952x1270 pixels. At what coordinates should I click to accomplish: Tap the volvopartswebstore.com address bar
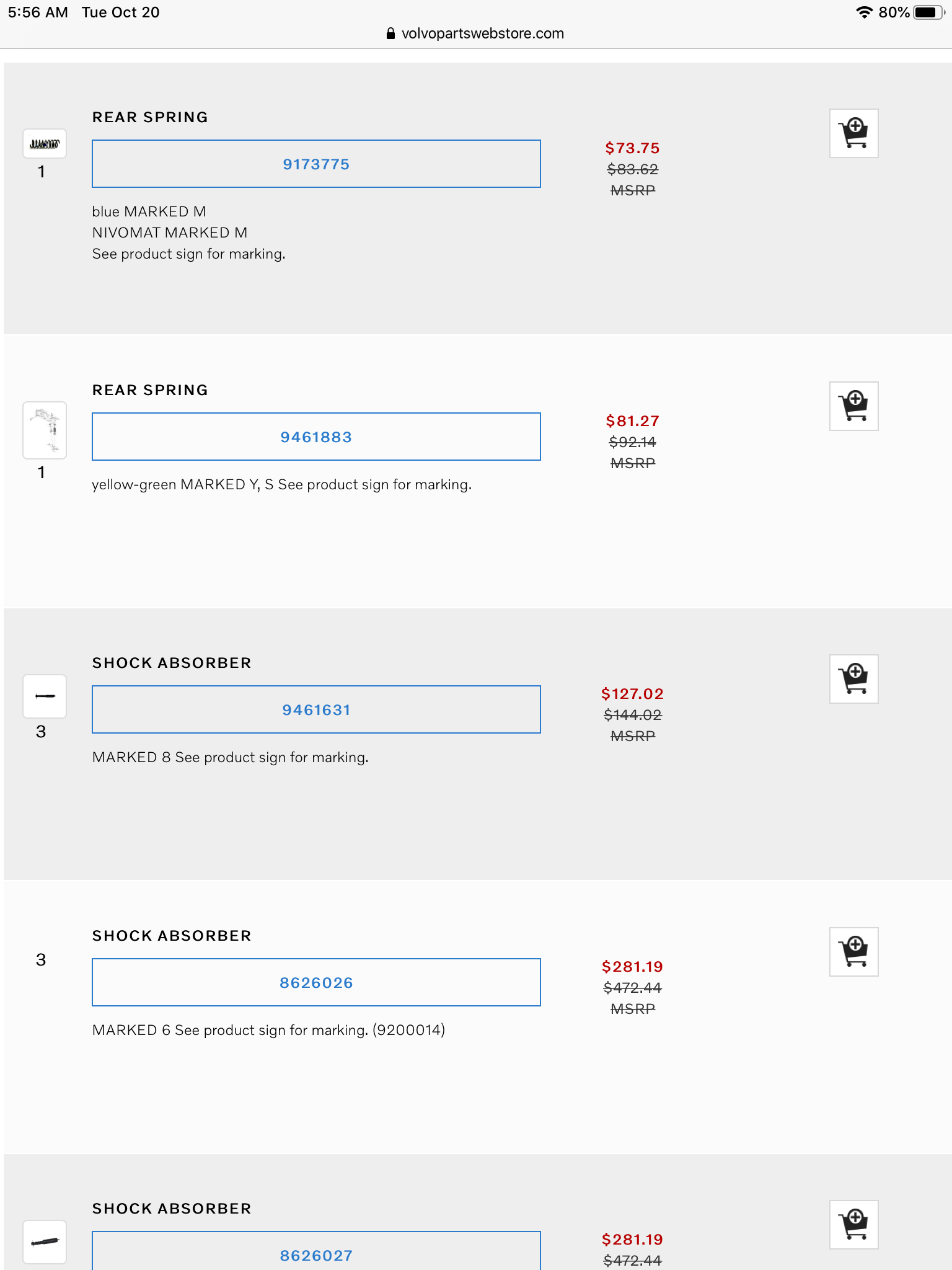482,33
